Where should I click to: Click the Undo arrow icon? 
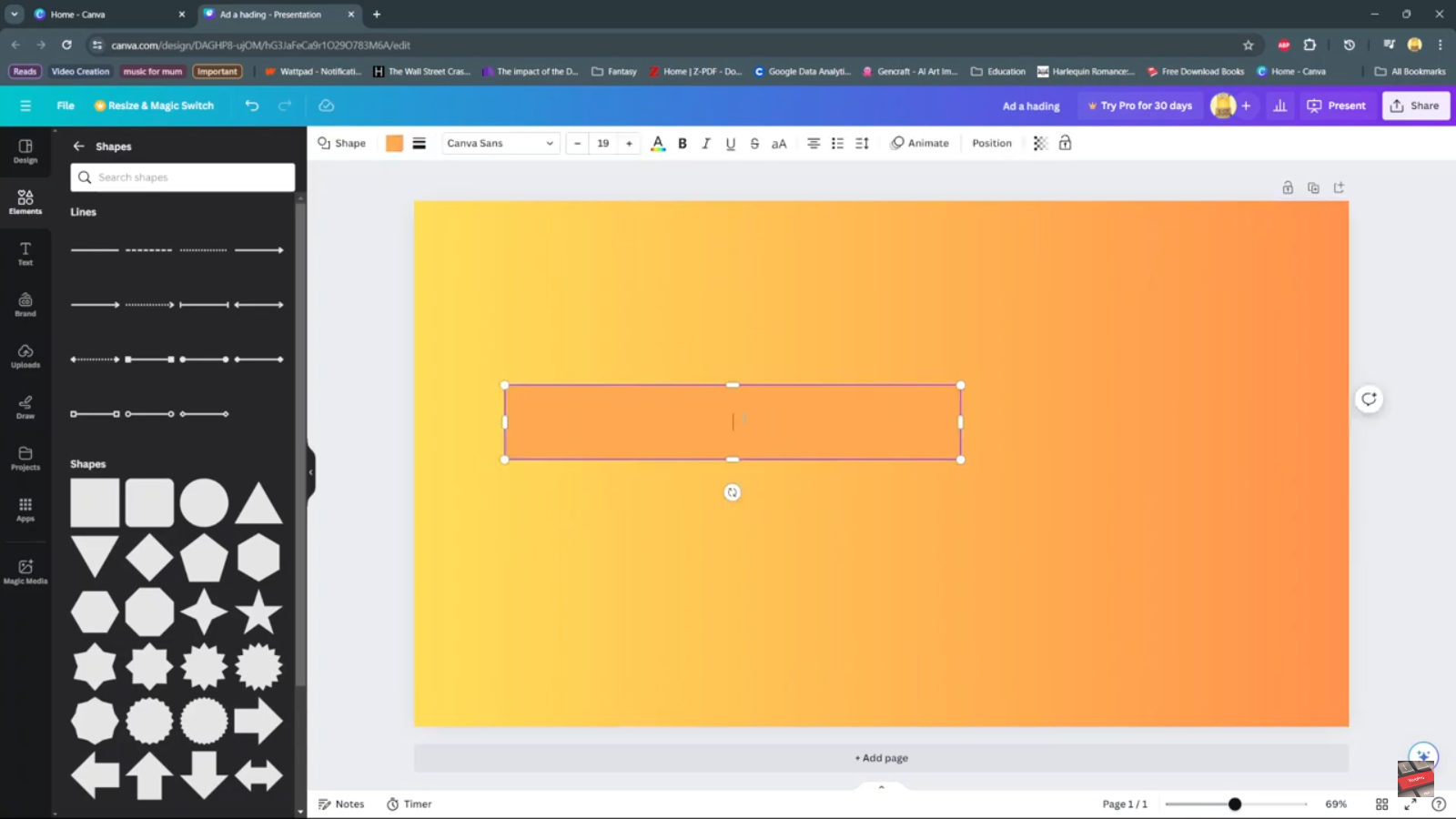point(252,106)
